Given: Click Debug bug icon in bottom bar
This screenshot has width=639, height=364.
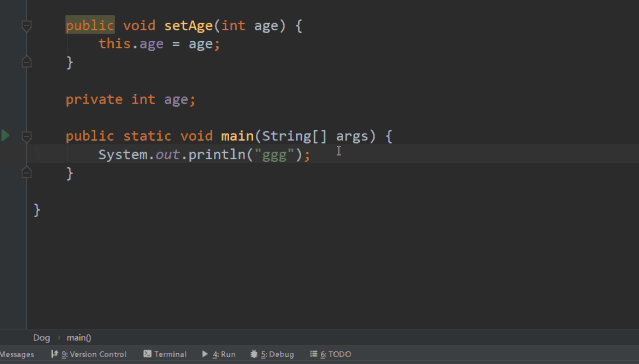Looking at the screenshot, I should [x=254, y=354].
